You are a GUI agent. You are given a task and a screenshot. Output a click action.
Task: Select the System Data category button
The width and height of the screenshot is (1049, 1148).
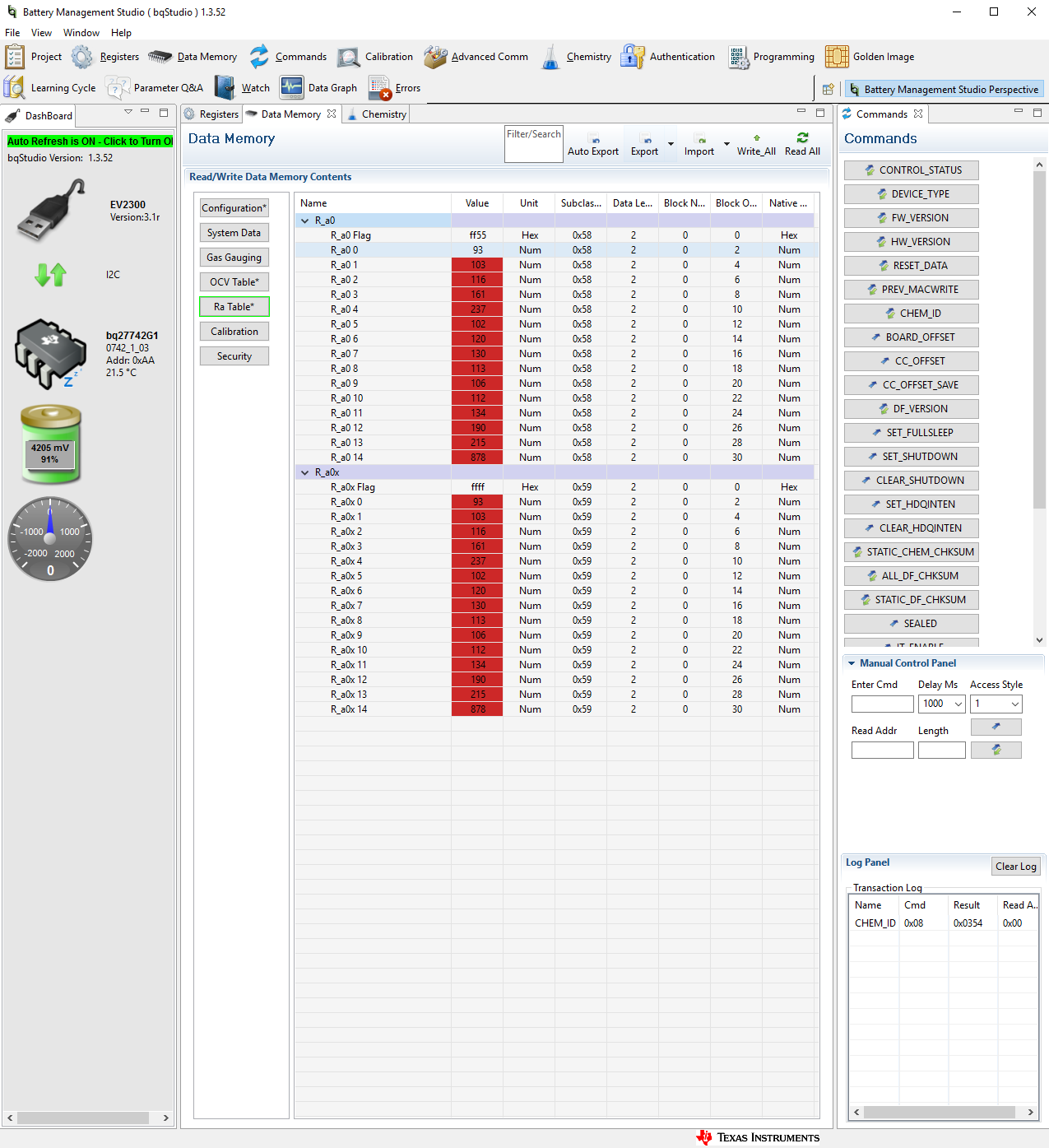pyautogui.click(x=234, y=233)
